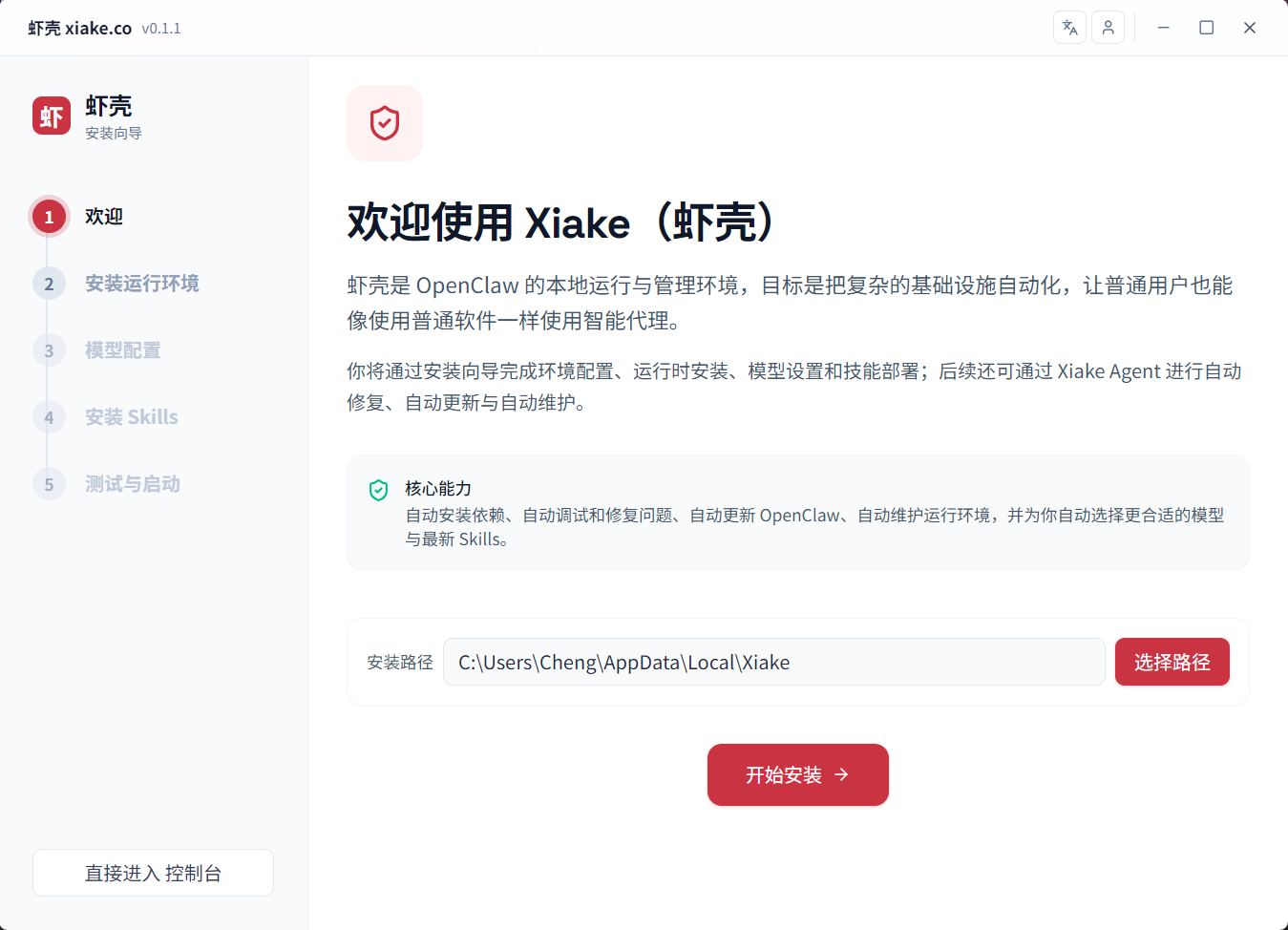Click the 核心能力 title text
Screen dimensions: 1288x930
click(x=438, y=489)
